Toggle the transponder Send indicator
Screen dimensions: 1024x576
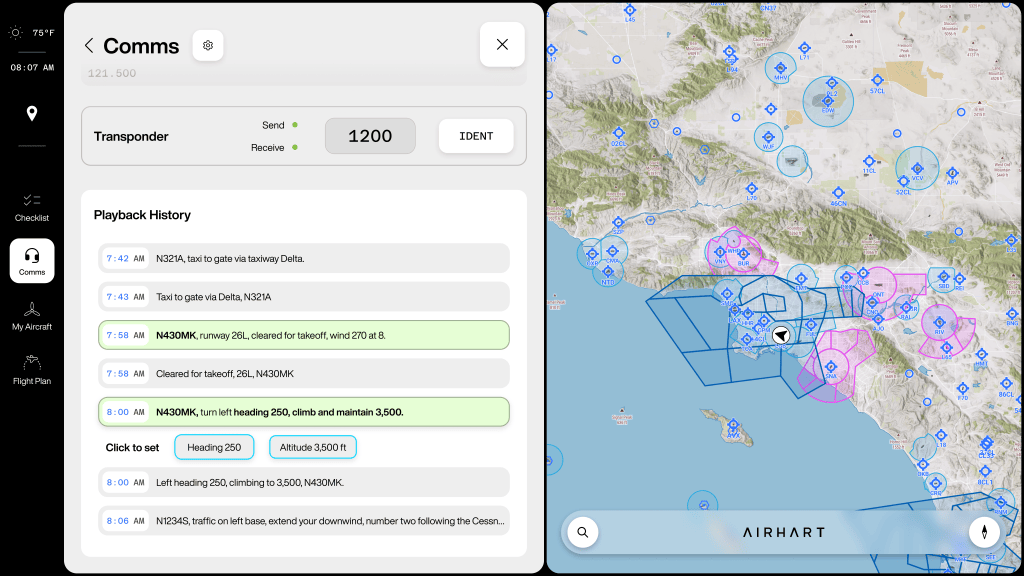click(x=295, y=125)
